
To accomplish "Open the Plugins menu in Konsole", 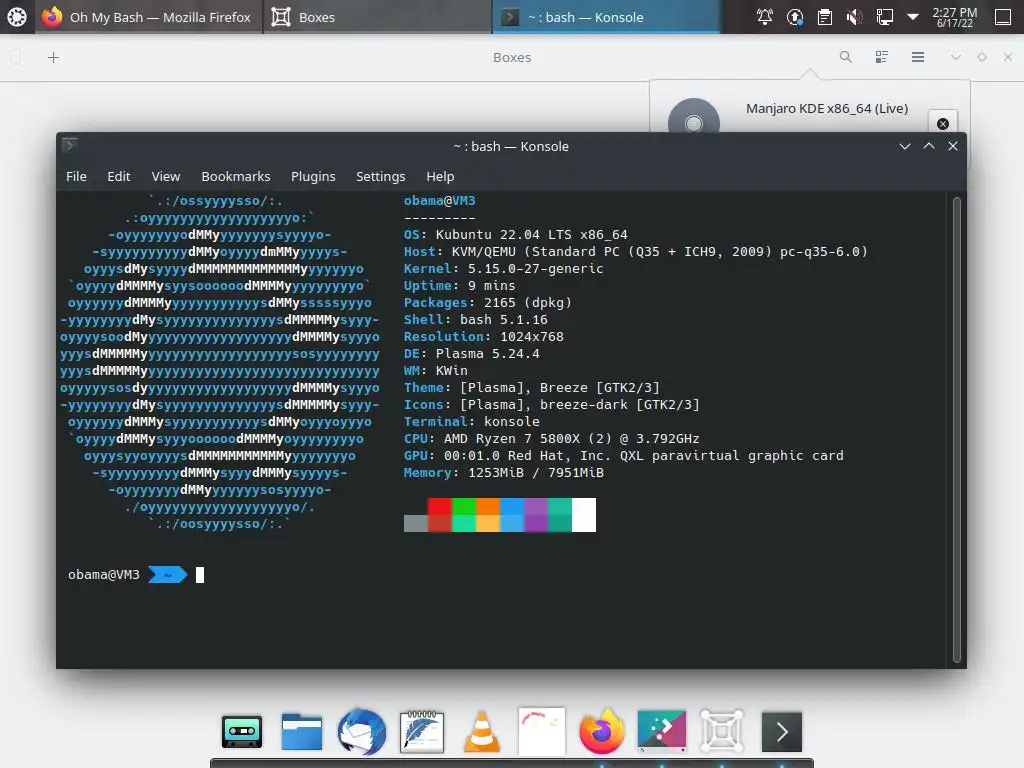I will (x=313, y=176).
